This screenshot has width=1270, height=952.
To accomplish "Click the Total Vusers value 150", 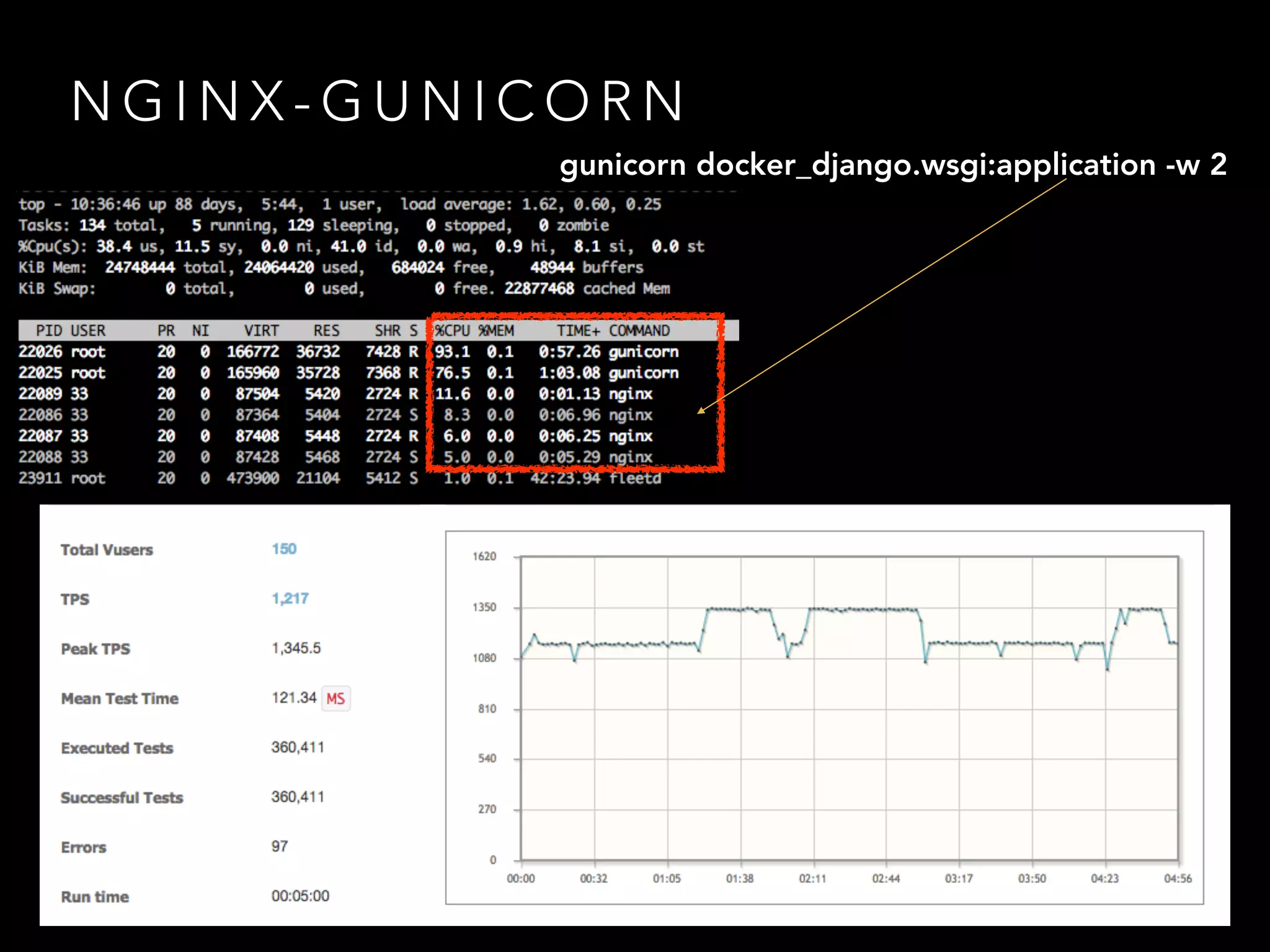I will pyautogui.click(x=284, y=549).
